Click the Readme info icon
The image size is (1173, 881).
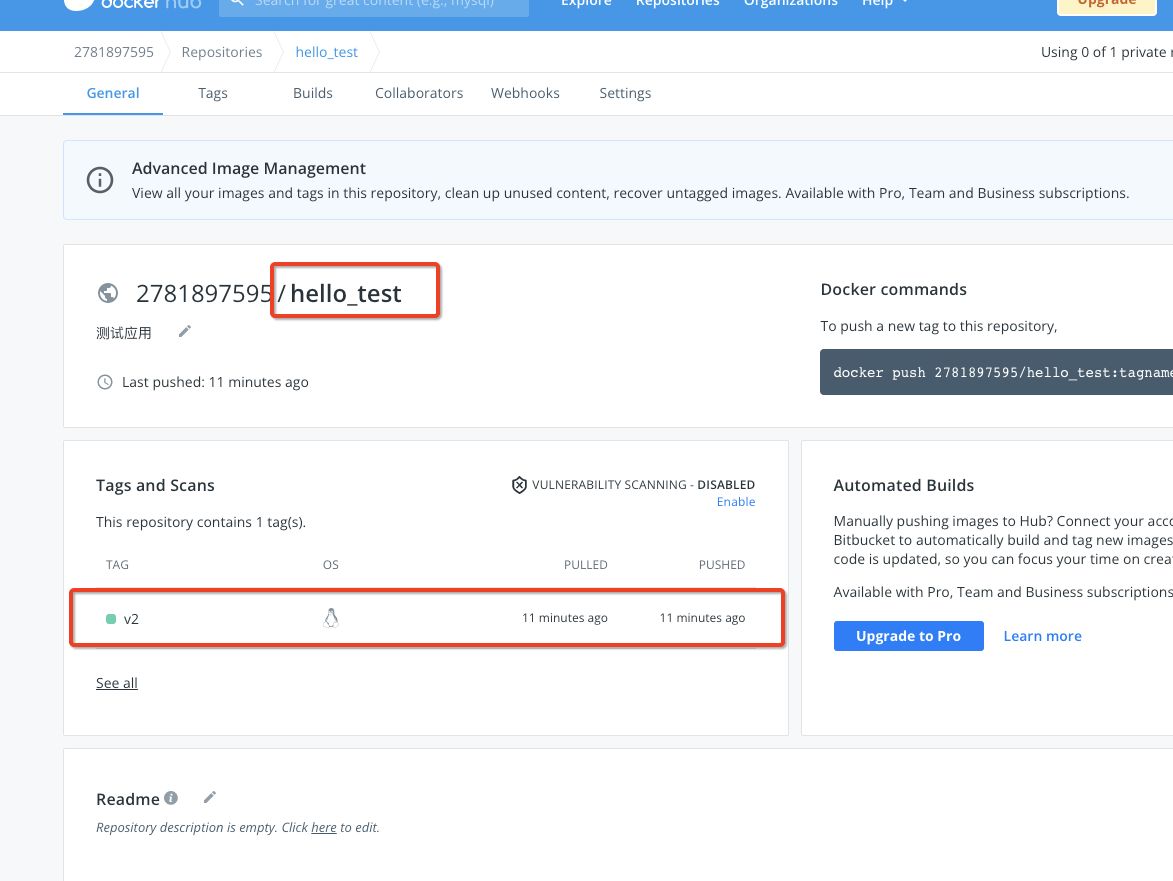pos(171,797)
